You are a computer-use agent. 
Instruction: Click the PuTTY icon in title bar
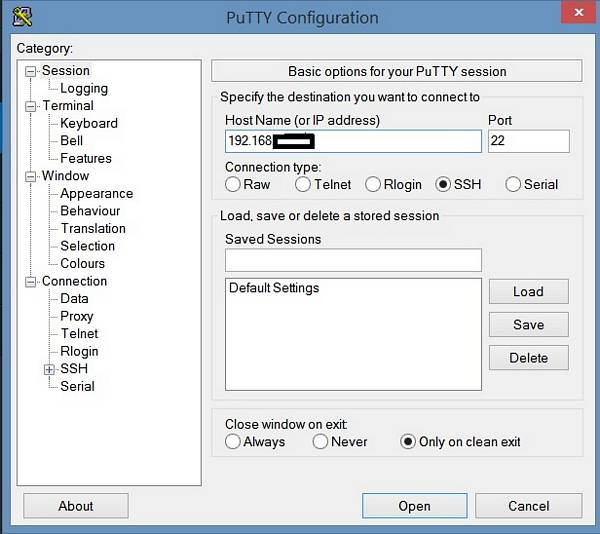coord(22,17)
